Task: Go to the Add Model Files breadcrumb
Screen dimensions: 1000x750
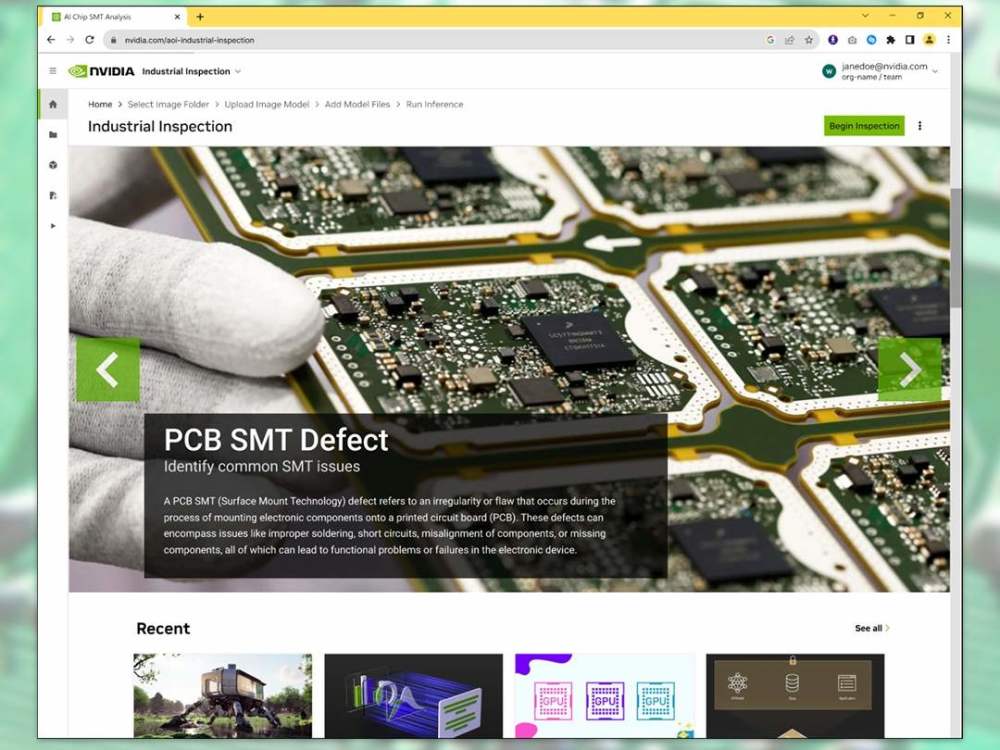Action: [357, 105]
